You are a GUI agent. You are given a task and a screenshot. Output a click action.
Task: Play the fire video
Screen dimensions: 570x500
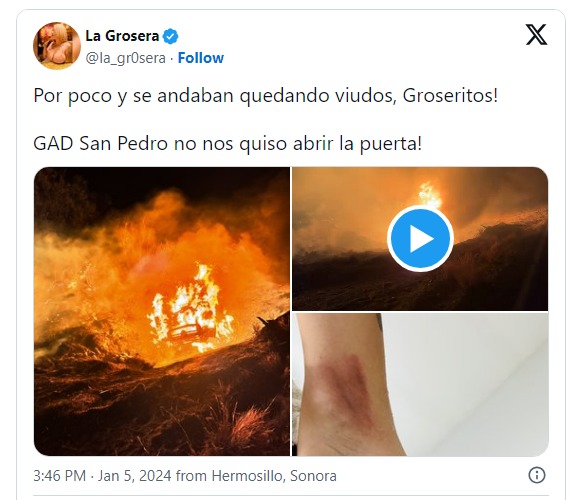tap(420, 239)
